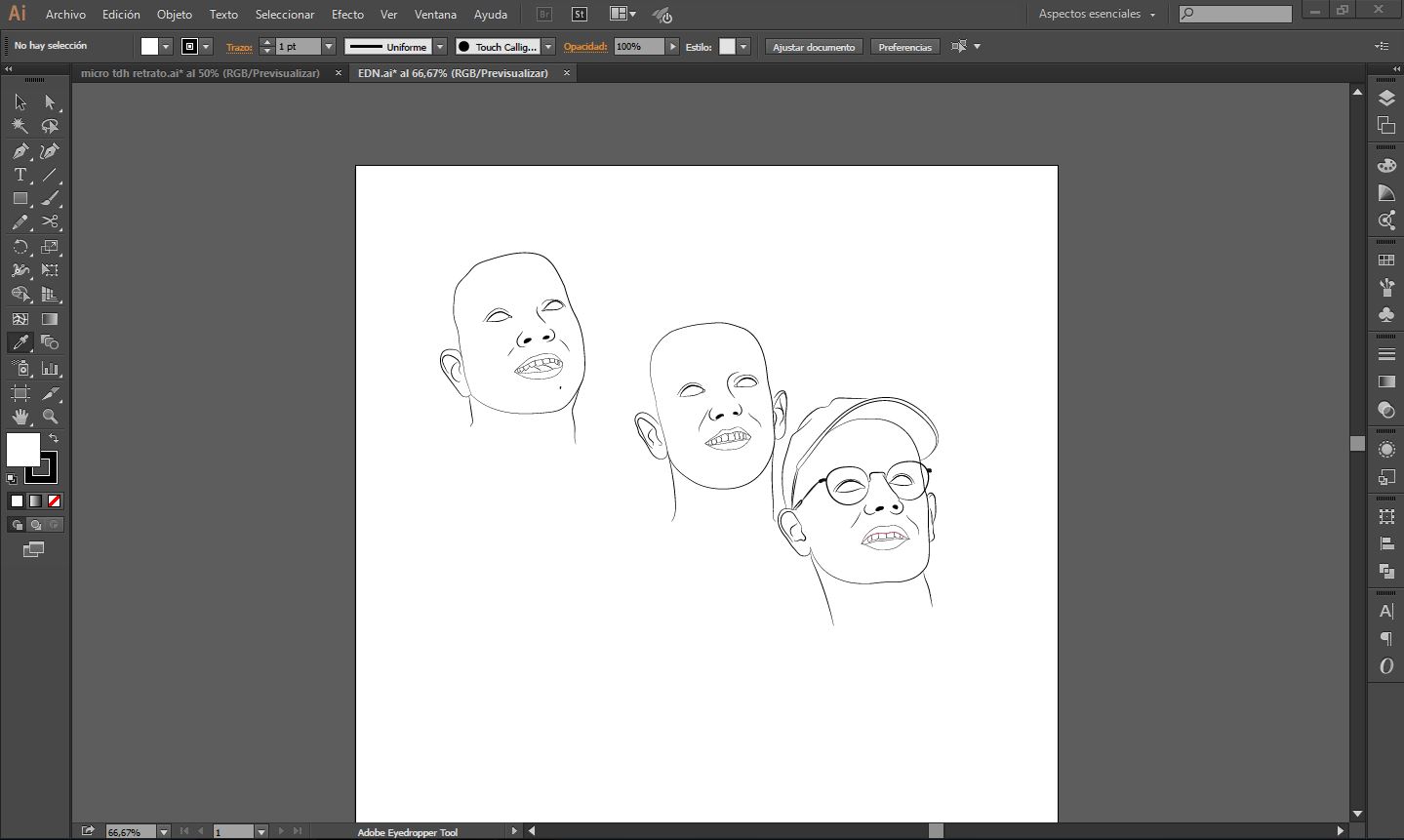Enable Draw Behind mode
Image resolution: width=1404 pixels, height=840 pixels.
pyautogui.click(x=35, y=525)
